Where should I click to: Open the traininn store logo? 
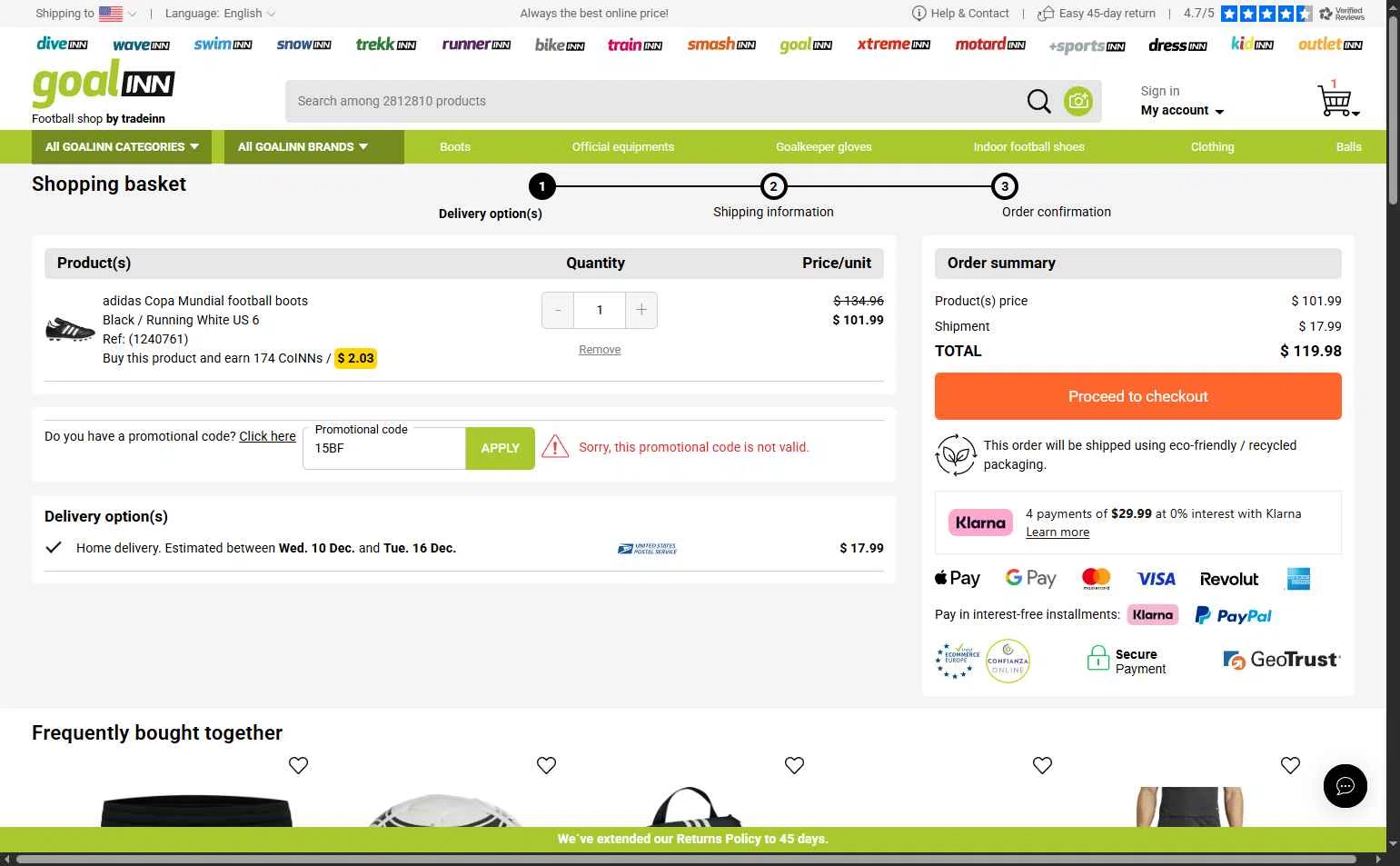635,45
